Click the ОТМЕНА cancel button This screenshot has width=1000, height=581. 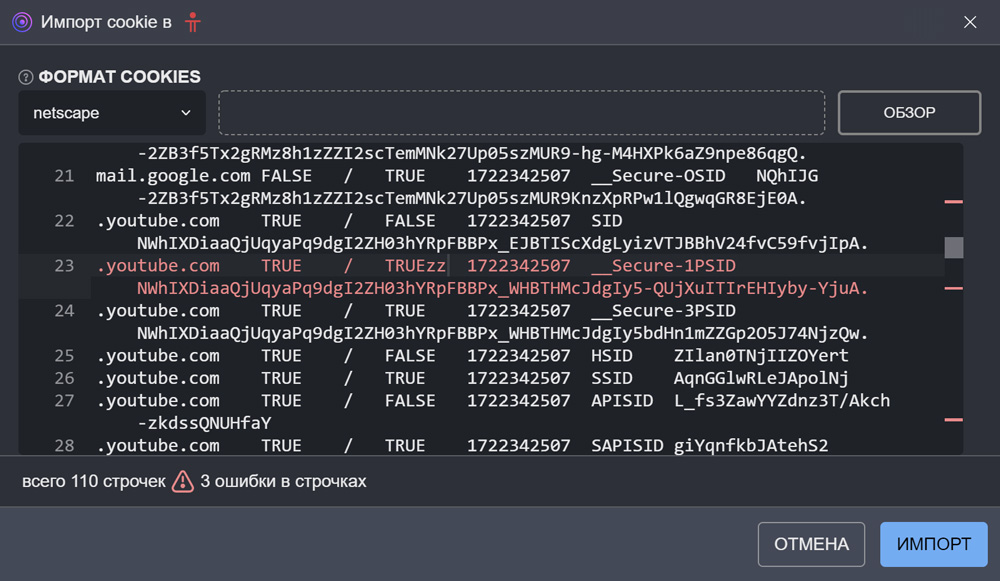pyautogui.click(x=811, y=544)
